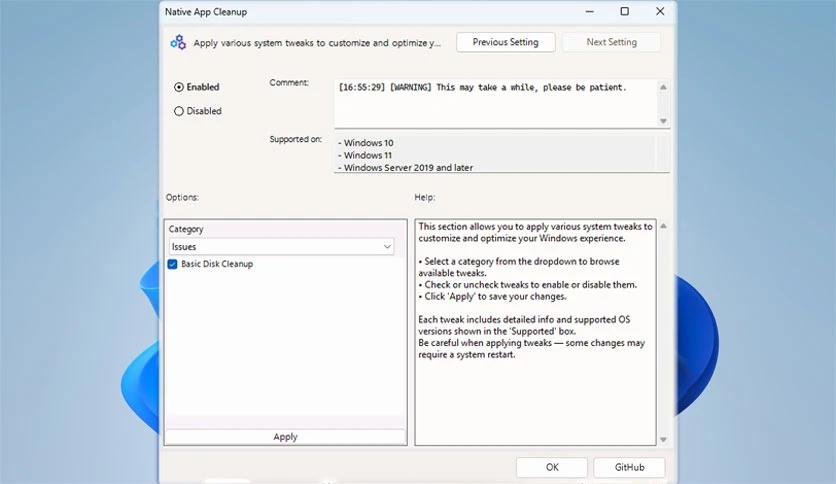Click the system tweaks gears icon

click(x=178, y=42)
